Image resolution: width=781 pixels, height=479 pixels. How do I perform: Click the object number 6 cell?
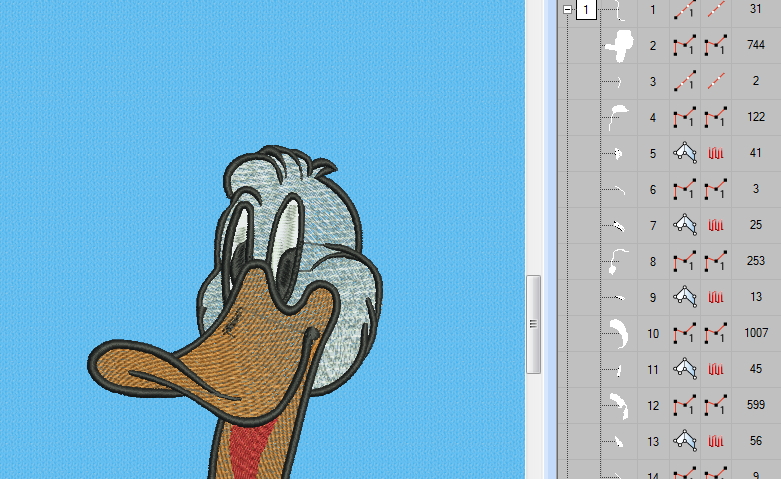[653, 190]
